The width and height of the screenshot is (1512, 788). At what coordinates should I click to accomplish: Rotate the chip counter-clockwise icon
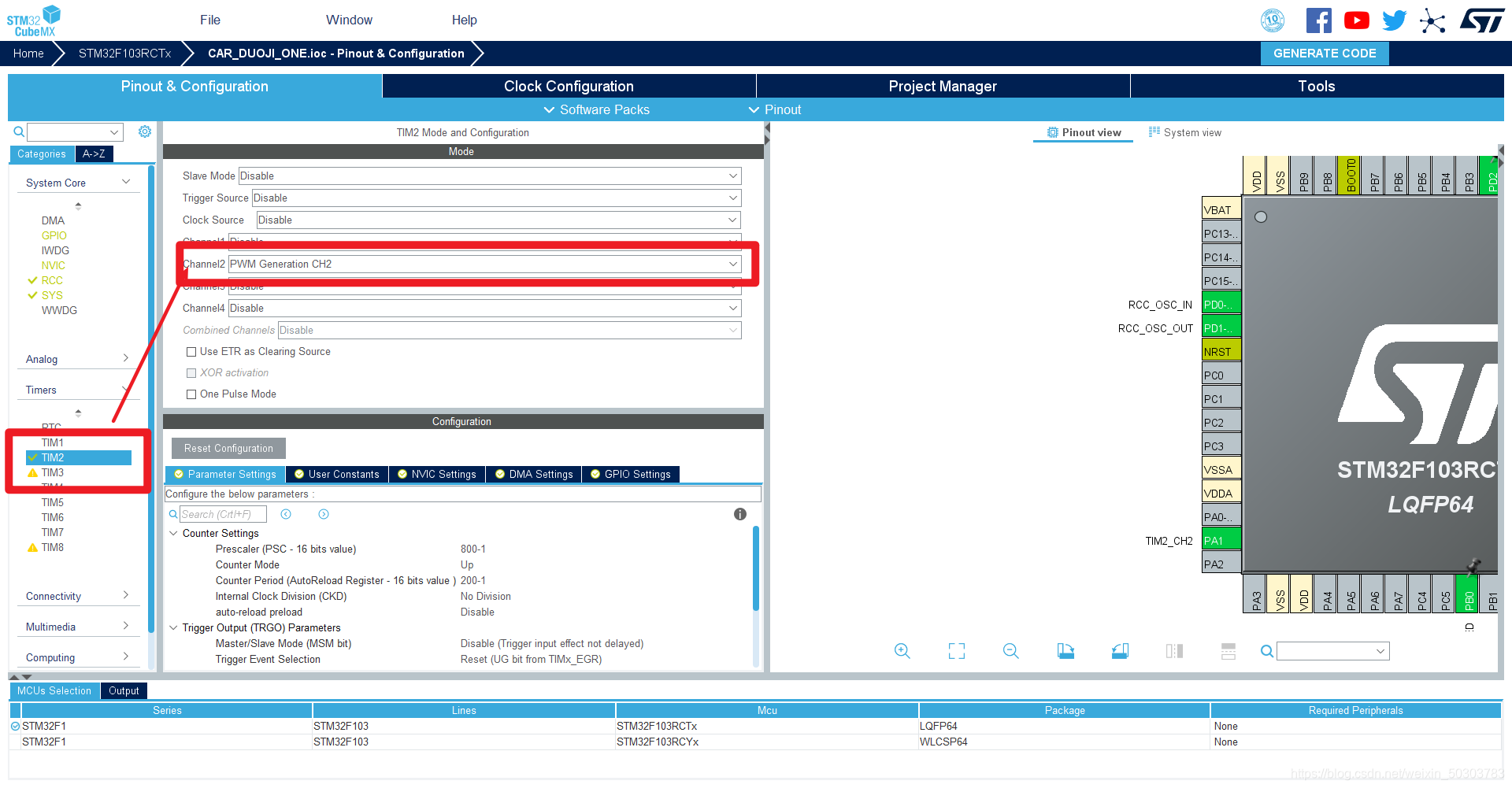point(1120,651)
